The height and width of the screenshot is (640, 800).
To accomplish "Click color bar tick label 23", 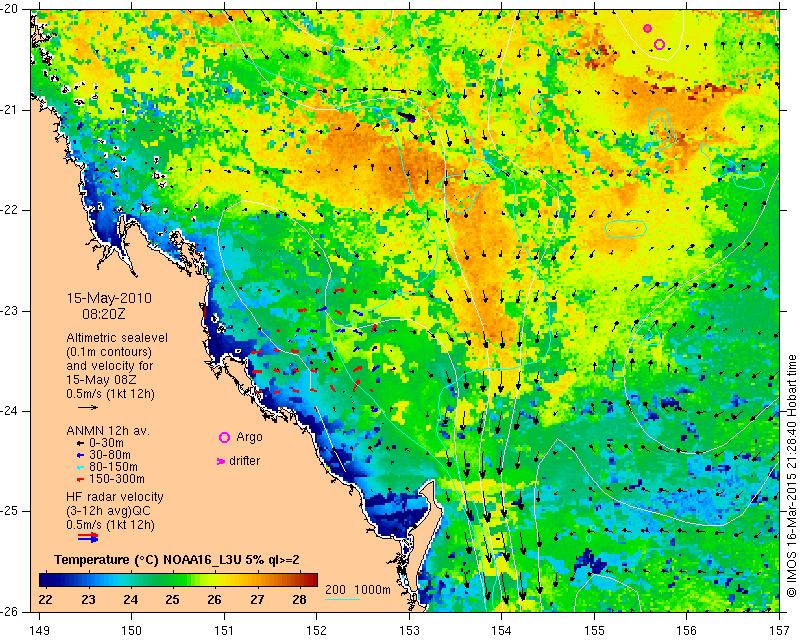I will click(88, 599).
